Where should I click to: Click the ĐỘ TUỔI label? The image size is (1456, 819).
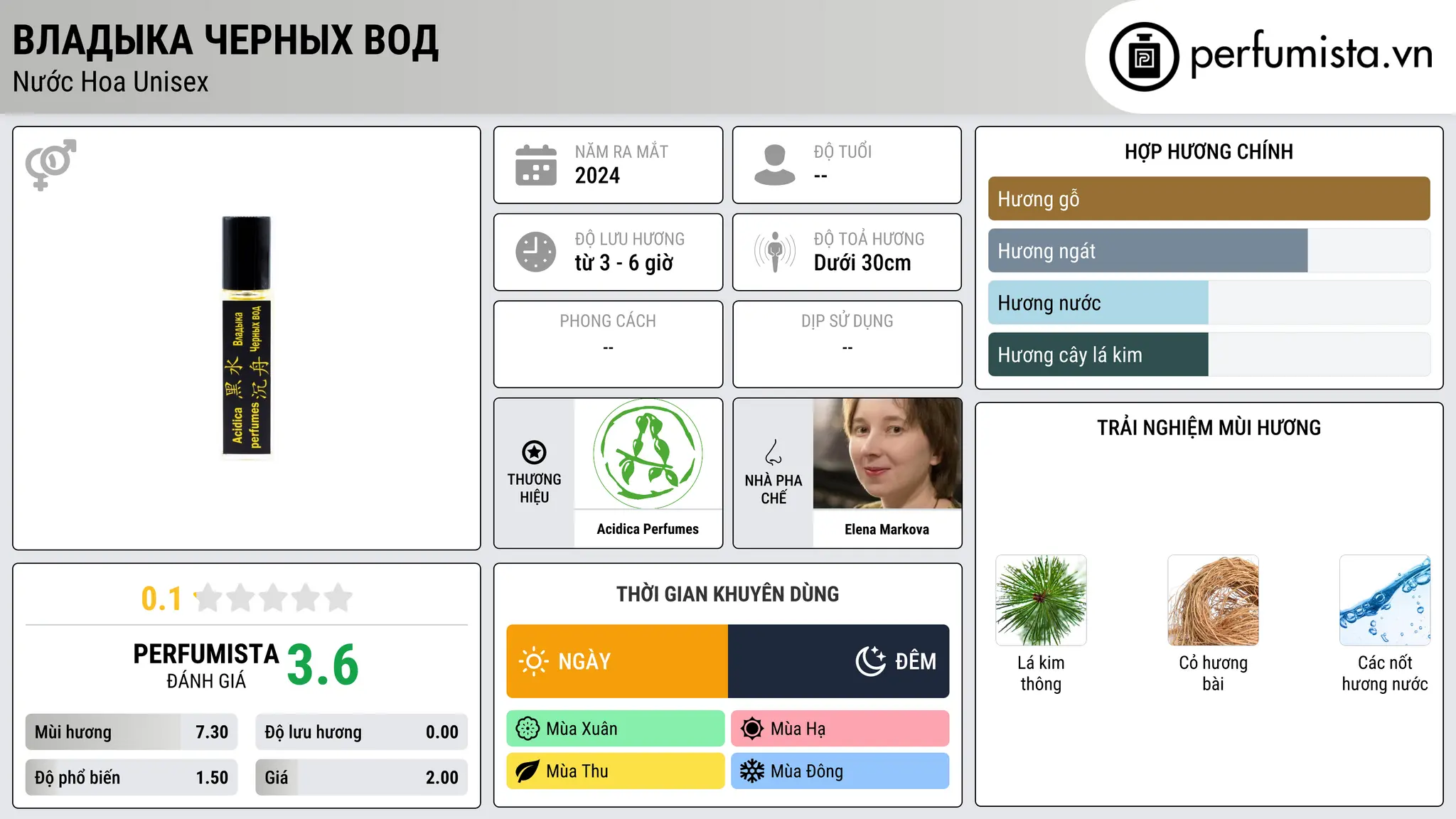click(x=842, y=151)
